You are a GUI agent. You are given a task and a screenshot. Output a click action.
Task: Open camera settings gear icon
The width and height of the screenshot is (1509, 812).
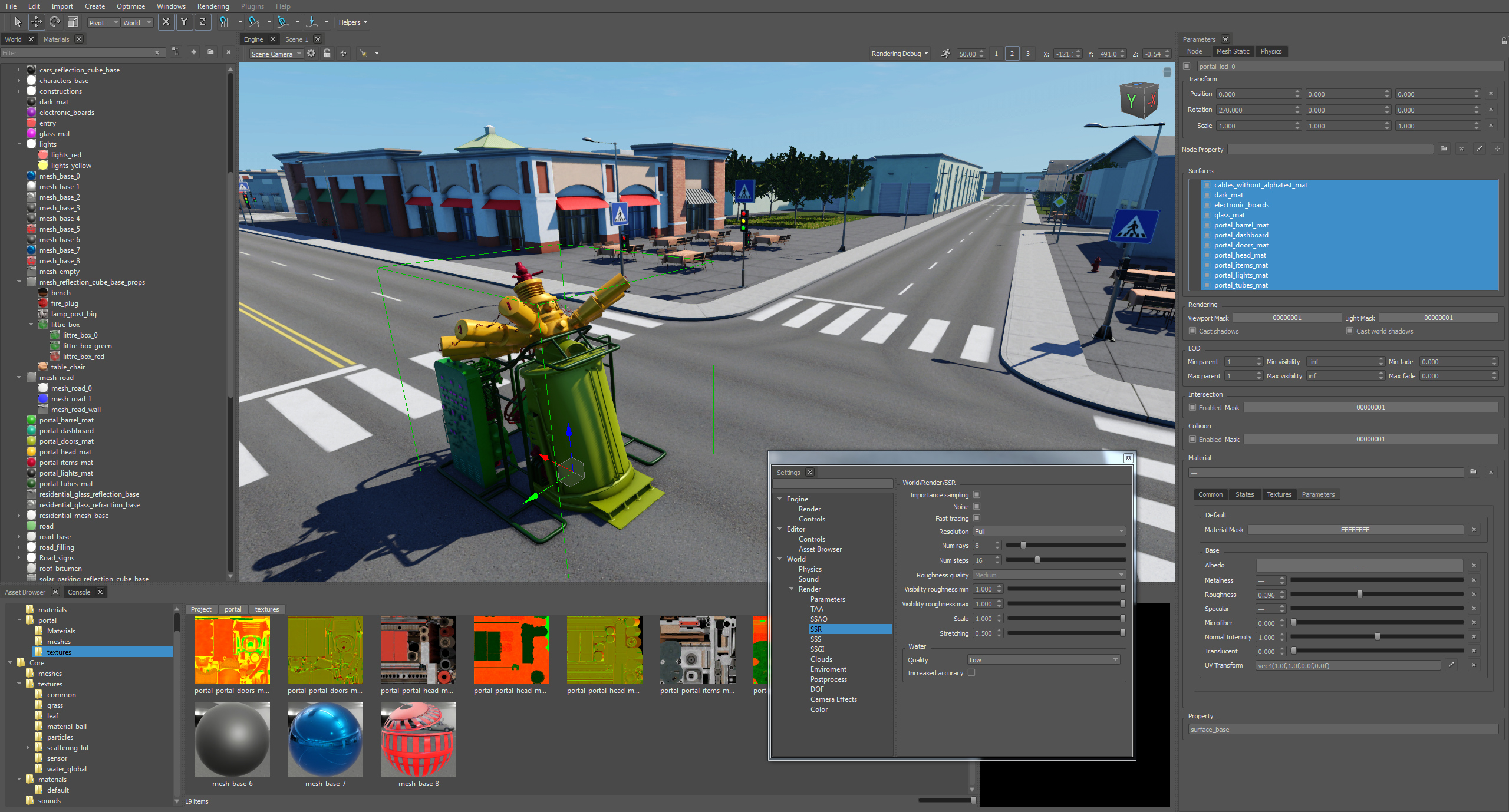click(x=311, y=54)
